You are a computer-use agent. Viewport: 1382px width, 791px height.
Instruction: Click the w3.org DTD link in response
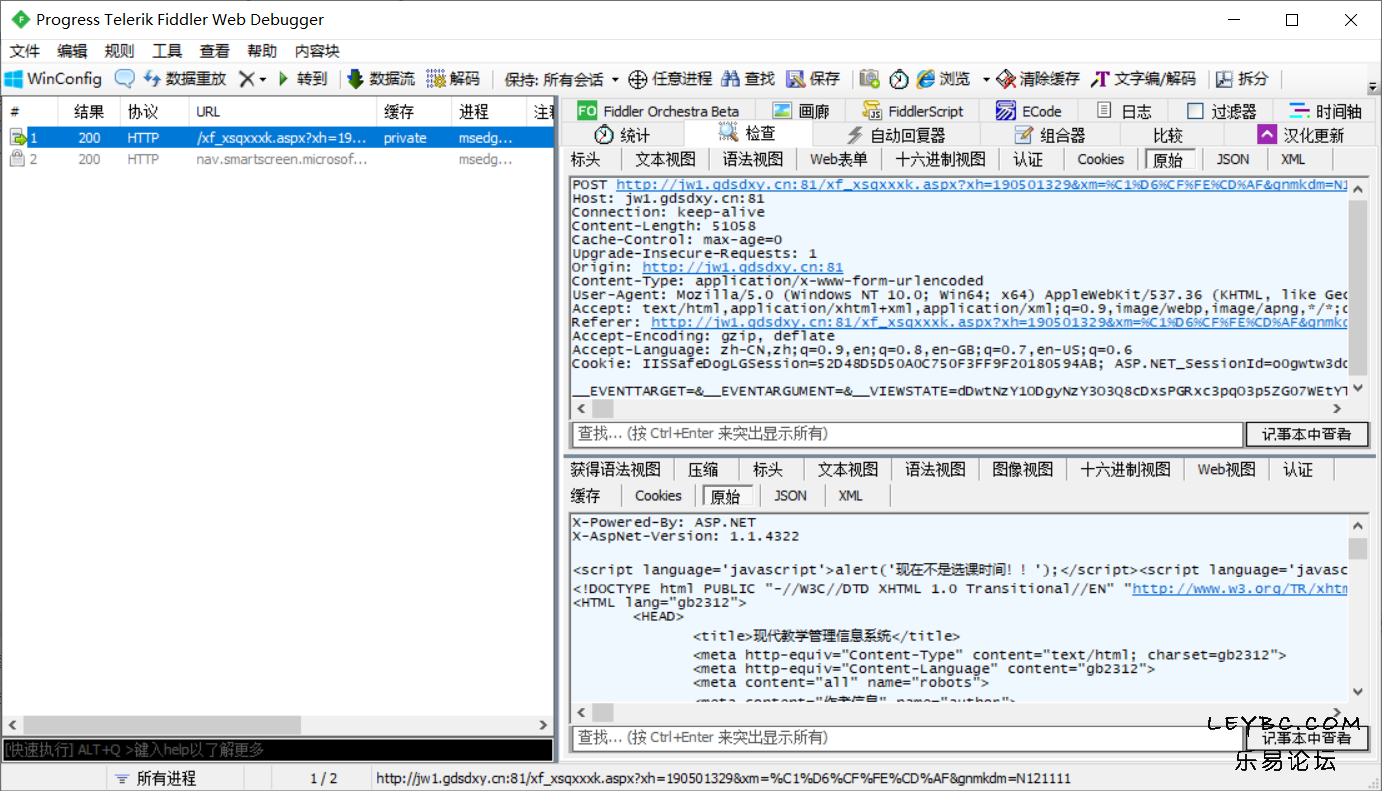pos(1240,589)
